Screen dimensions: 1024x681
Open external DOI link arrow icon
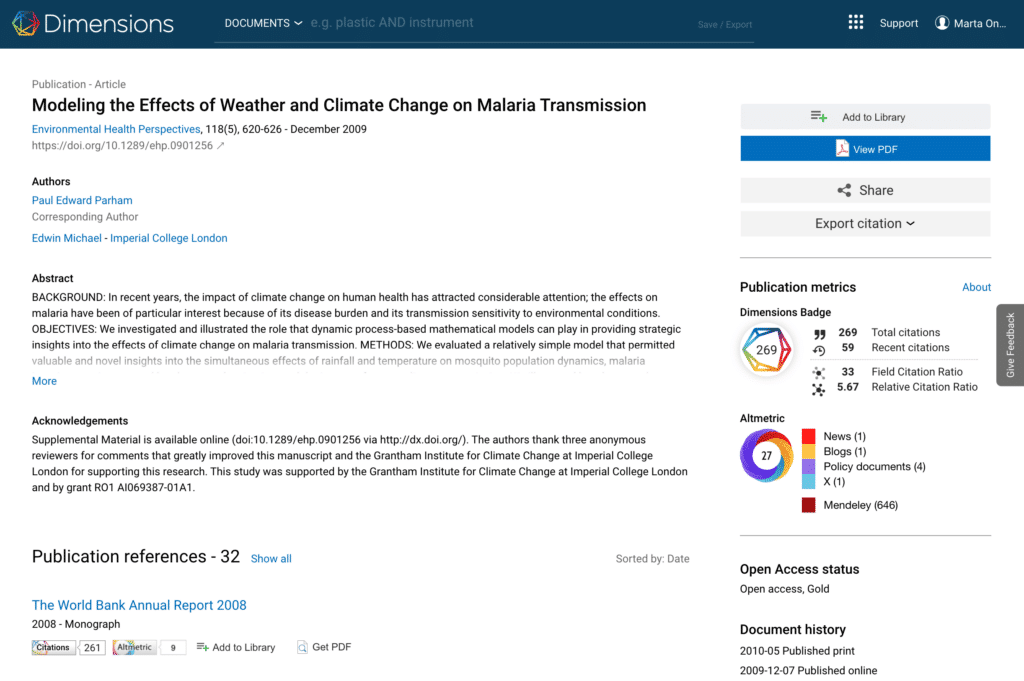tap(221, 146)
